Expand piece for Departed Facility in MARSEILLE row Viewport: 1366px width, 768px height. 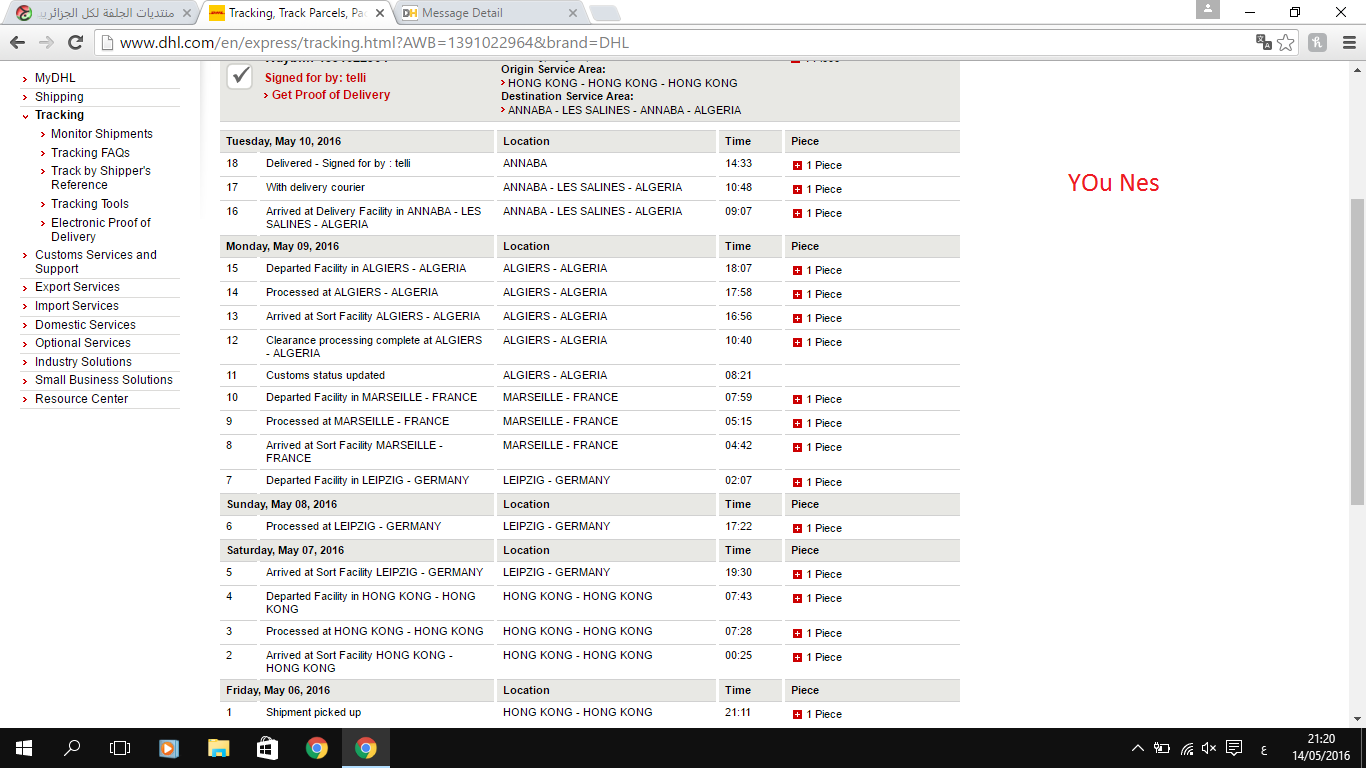tap(797, 399)
